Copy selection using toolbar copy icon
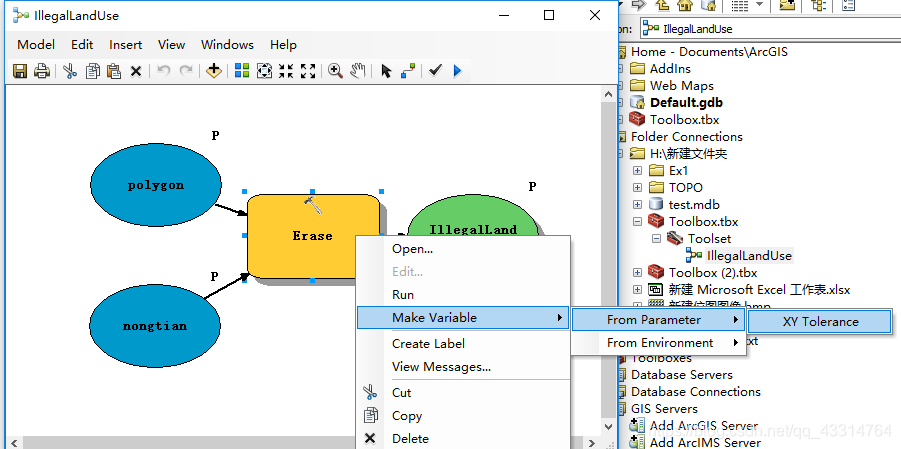The image size is (901, 449). click(92, 71)
